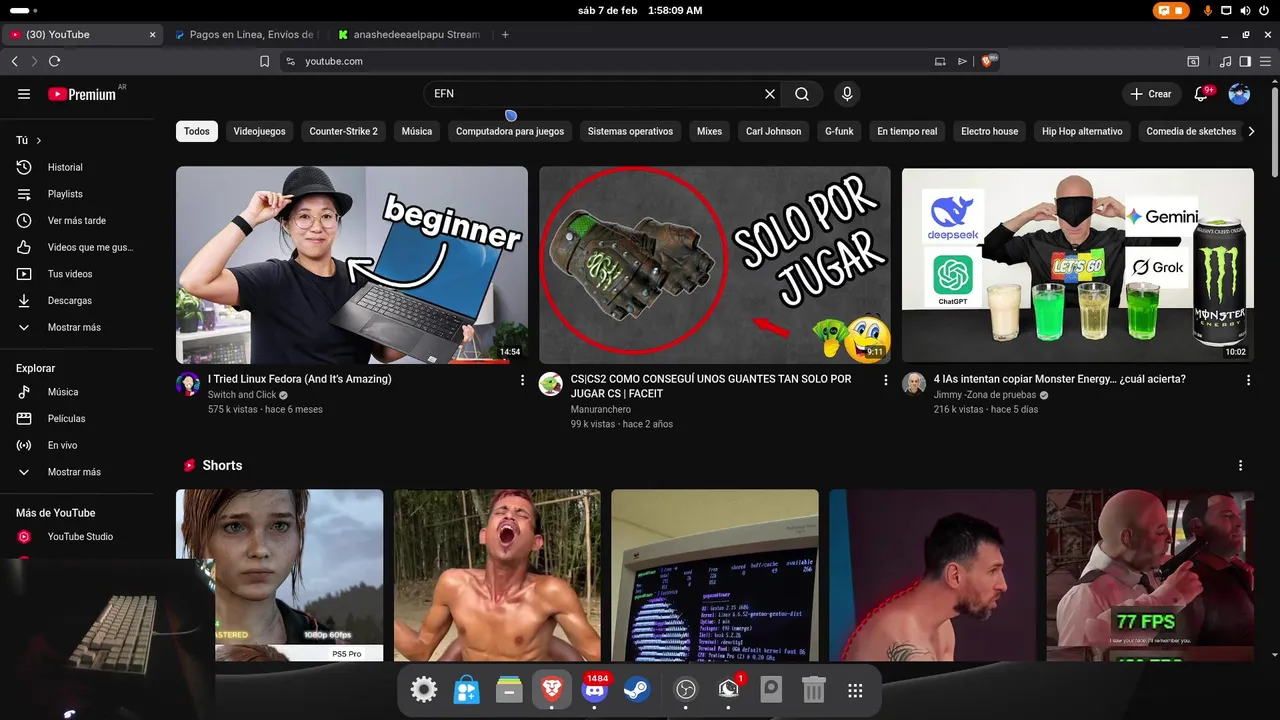Open the YouTube hamburger guide menu
Viewport: 1280px width, 720px height.
pyautogui.click(x=24, y=94)
